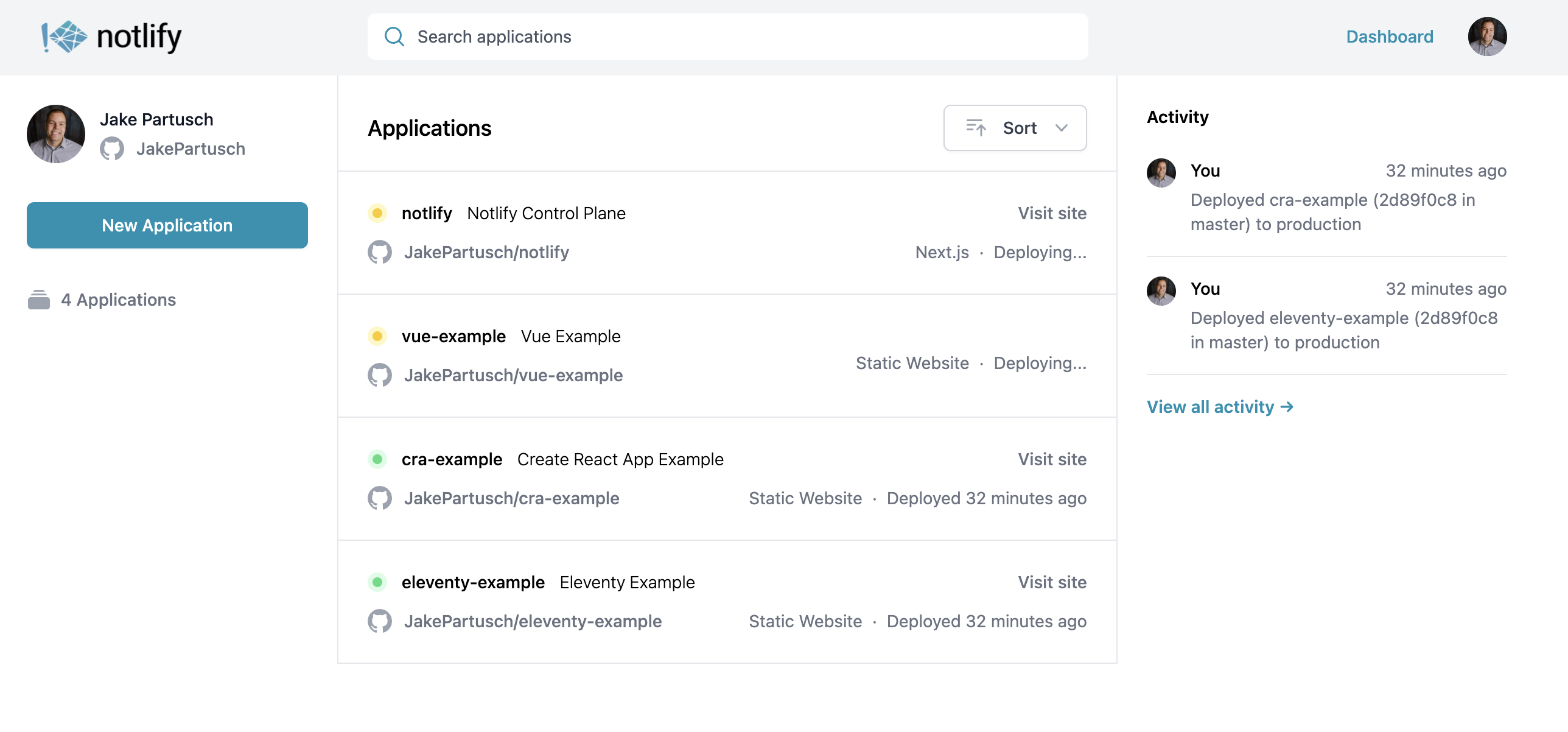Click the sort arrows icon
Screen dimensions: 1568x732
[x=976, y=128]
